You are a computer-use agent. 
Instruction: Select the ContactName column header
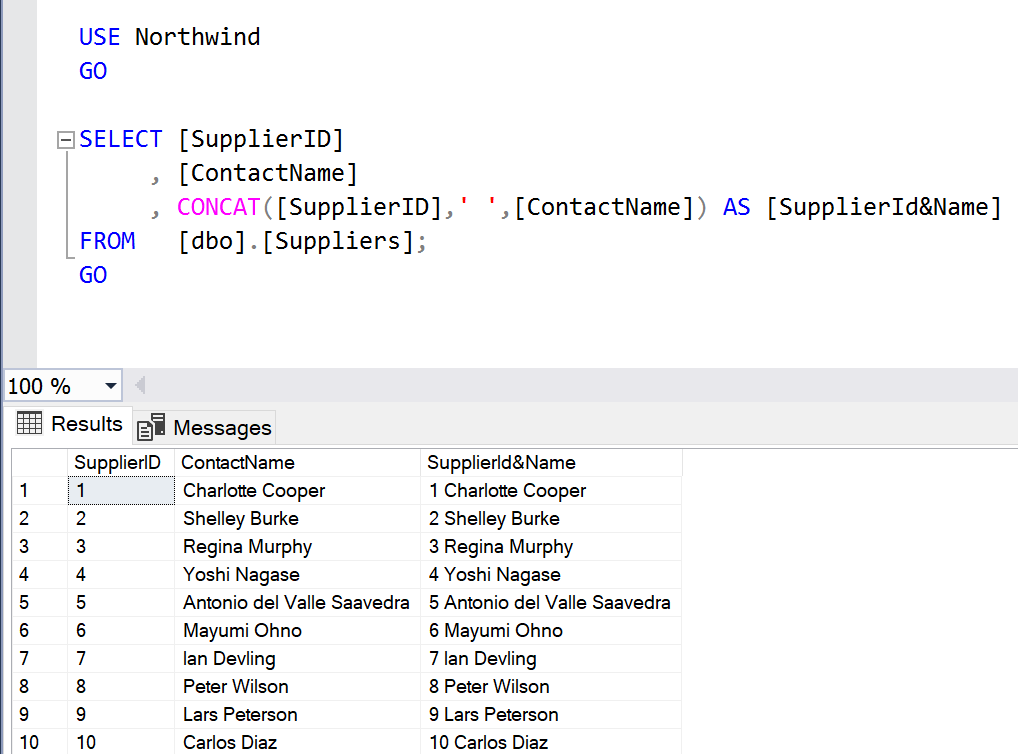tap(238, 462)
